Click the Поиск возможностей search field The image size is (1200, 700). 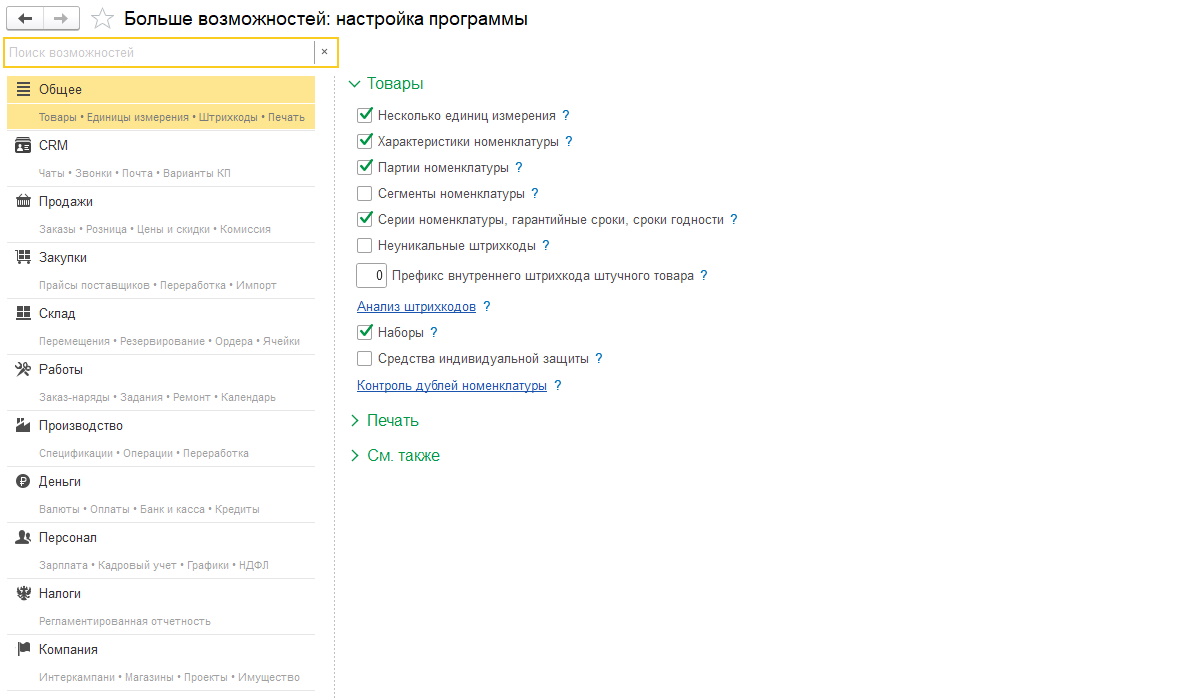160,52
